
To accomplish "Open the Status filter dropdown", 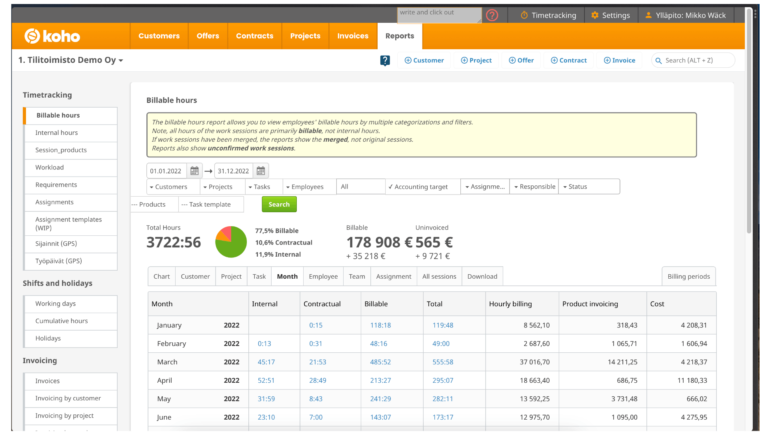I will [x=588, y=186].
